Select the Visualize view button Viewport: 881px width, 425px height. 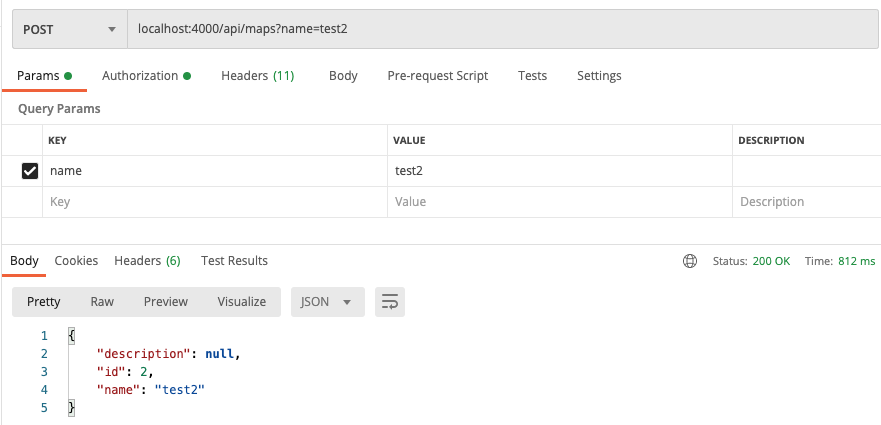pyautogui.click(x=242, y=302)
